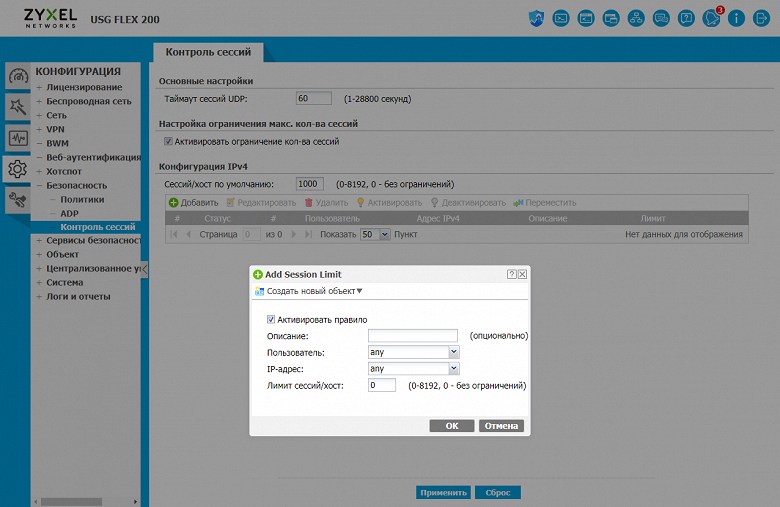Click the Удалить delete toolbar item
This screenshot has width=780, height=507.
tap(326, 203)
